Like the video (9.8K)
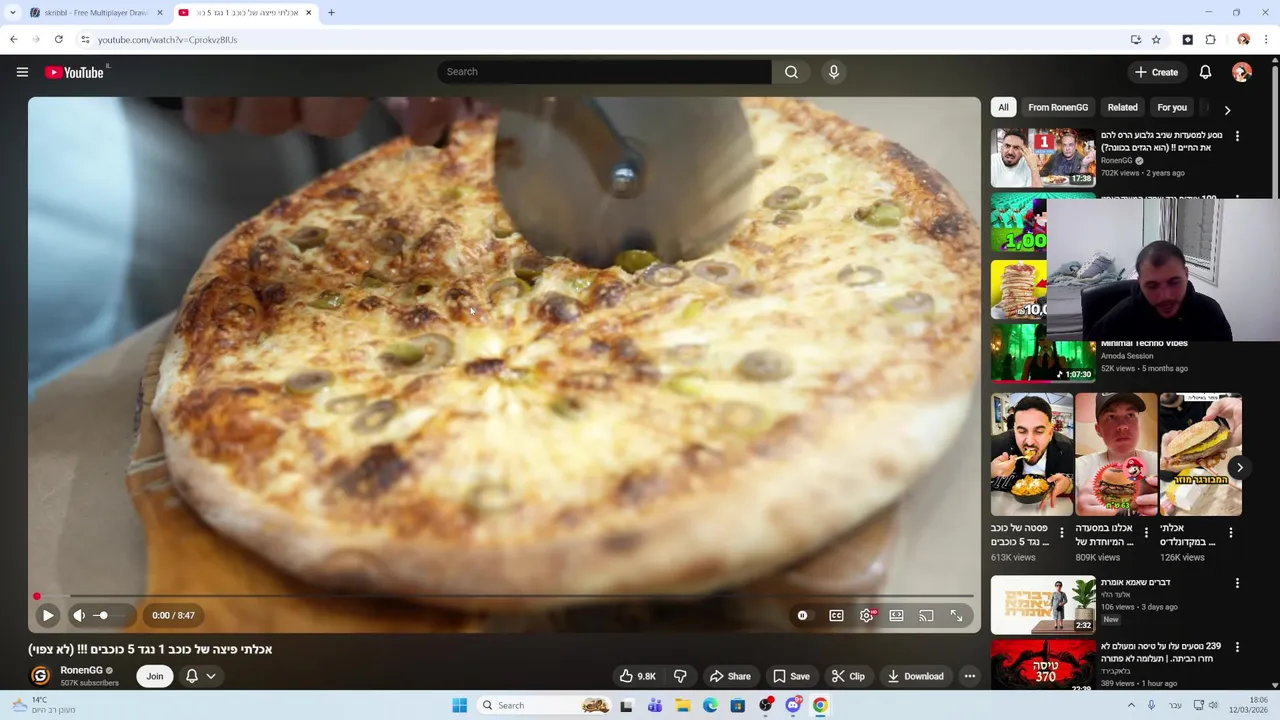 coord(637,676)
